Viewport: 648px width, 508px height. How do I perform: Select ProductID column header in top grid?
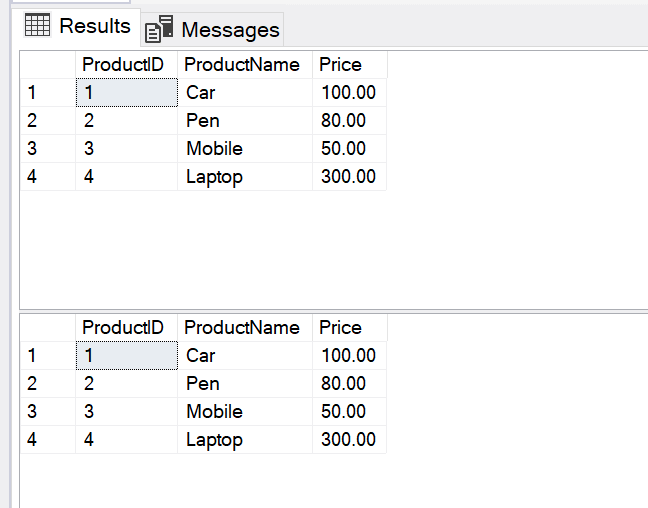[123, 65]
